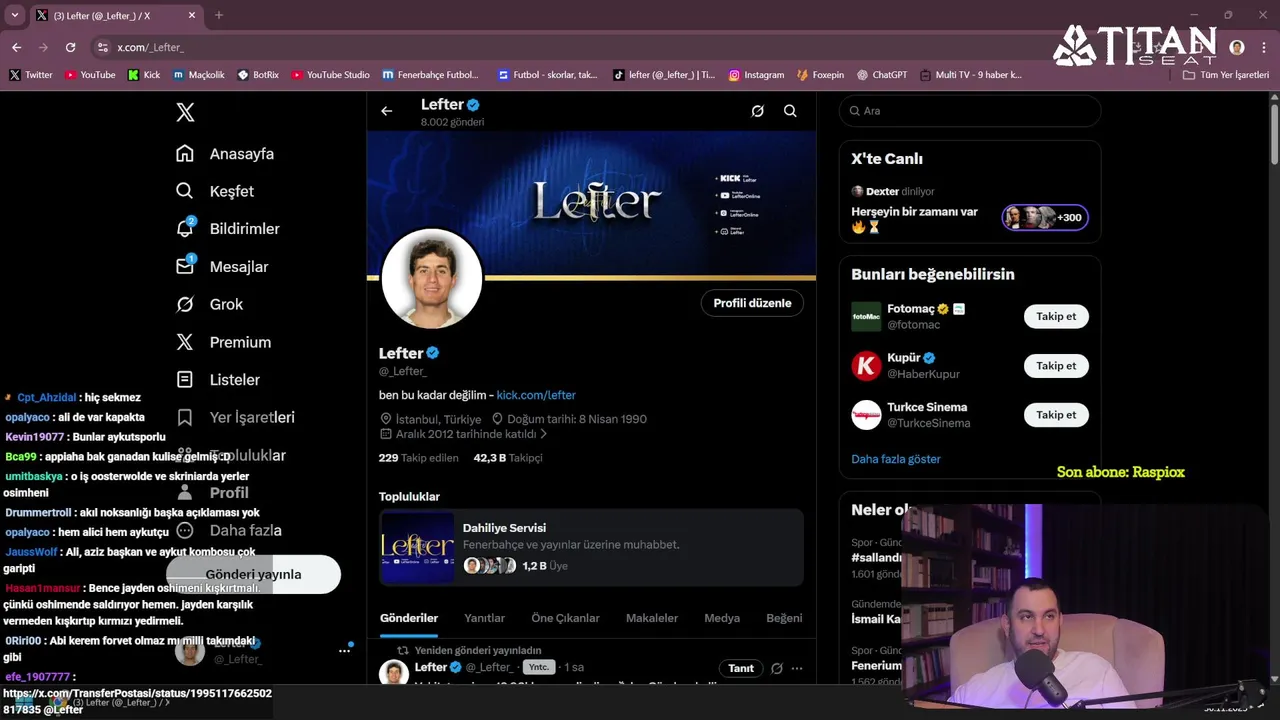The image size is (1280, 720).
Task: Click the X logo in sidebar
Action: (x=185, y=112)
